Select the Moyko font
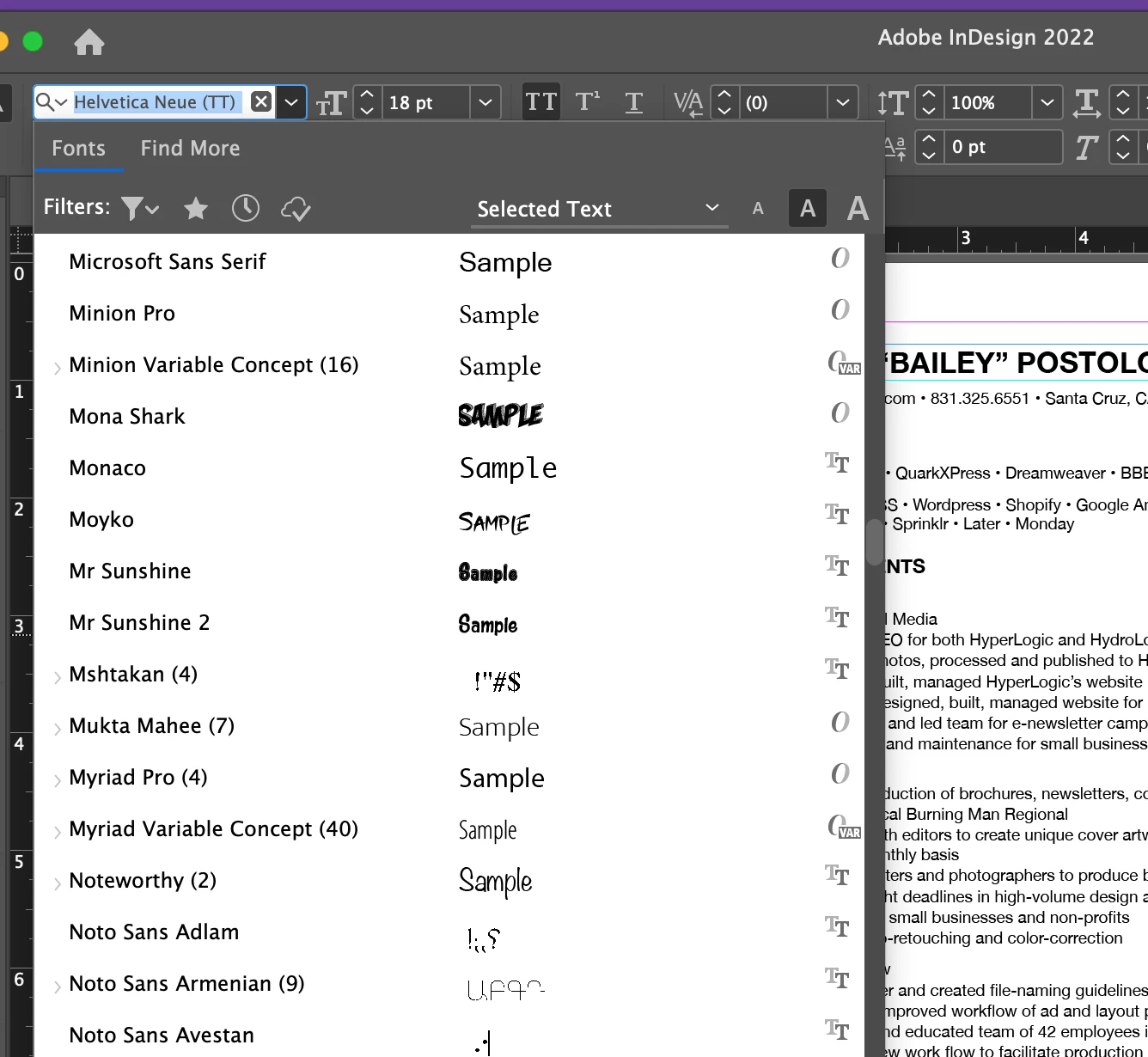 (x=101, y=519)
